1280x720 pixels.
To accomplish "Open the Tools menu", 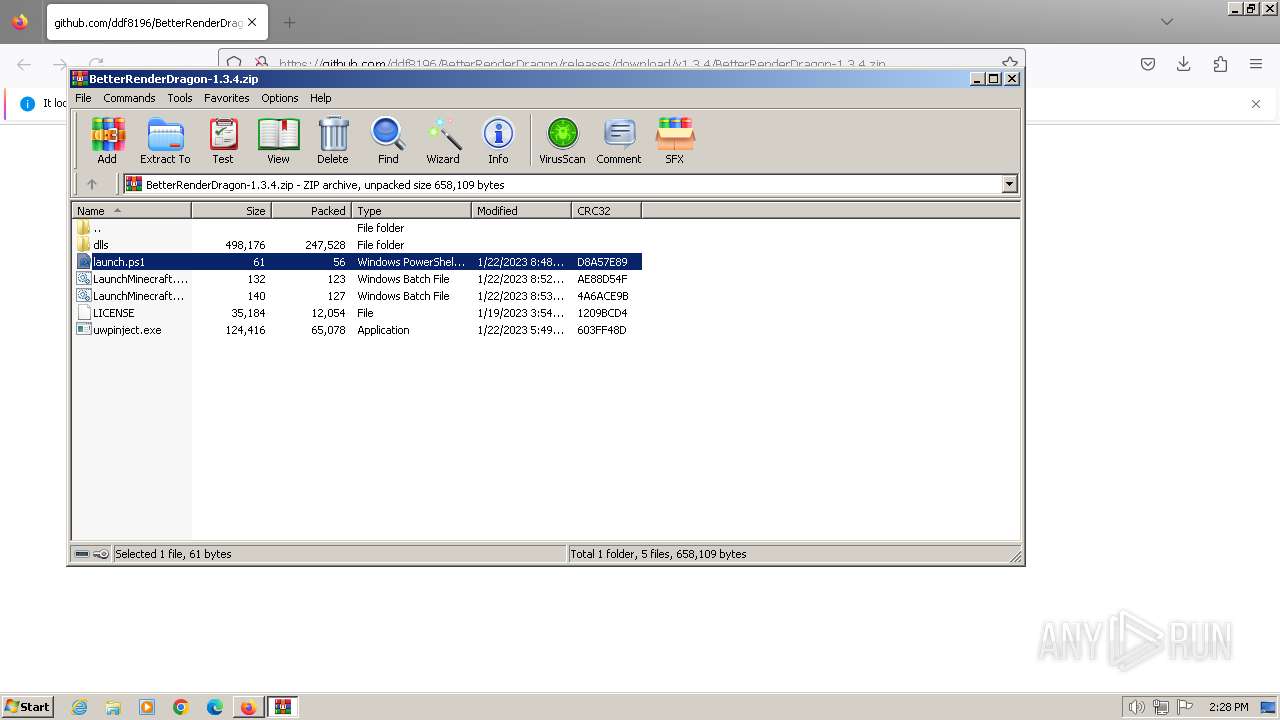I will pos(180,98).
